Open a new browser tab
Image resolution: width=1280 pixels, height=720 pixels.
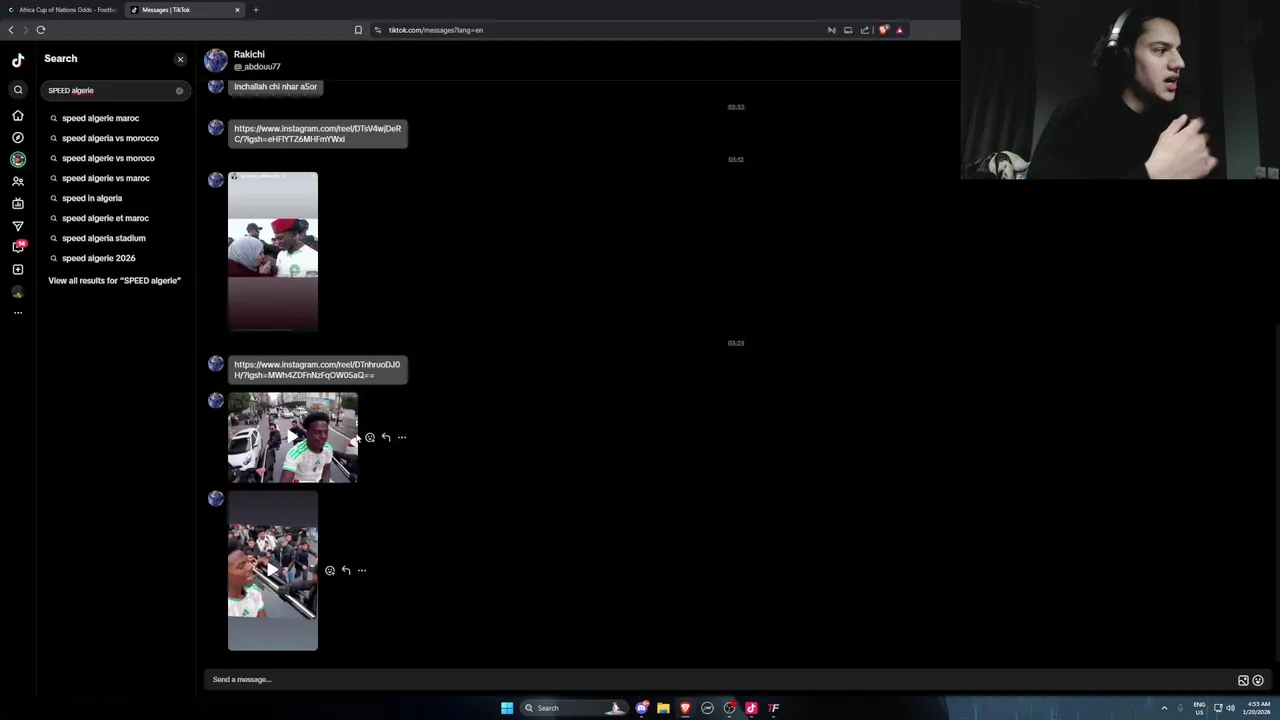[x=256, y=10]
